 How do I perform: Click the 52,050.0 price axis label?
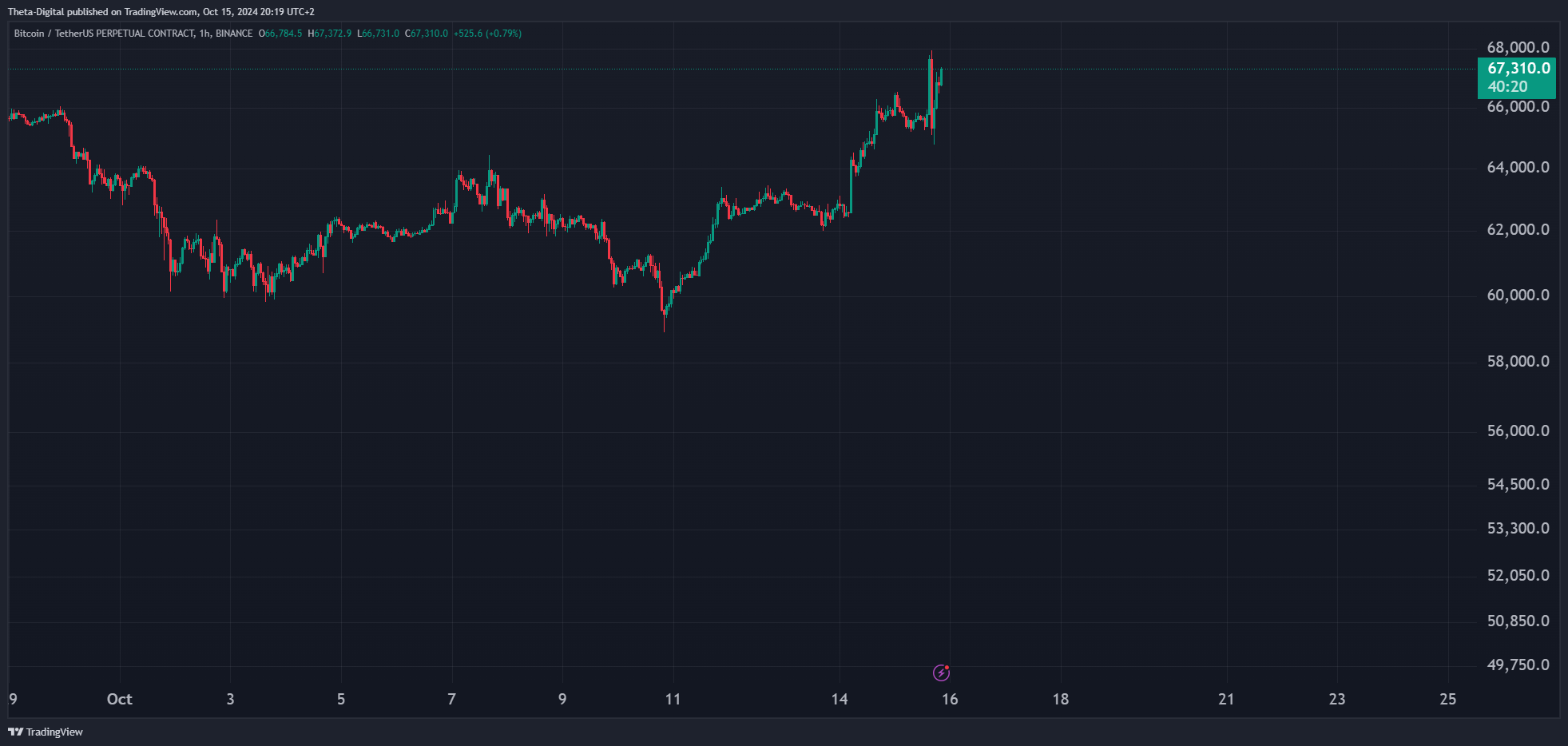(1518, 575)
